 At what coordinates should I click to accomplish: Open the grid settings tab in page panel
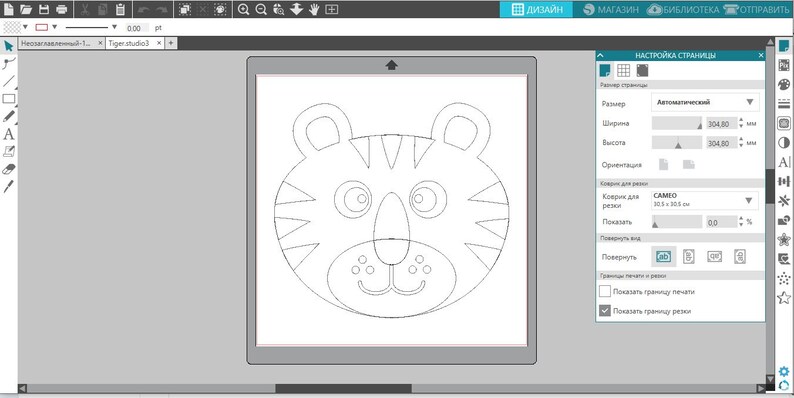pos(624,70)
